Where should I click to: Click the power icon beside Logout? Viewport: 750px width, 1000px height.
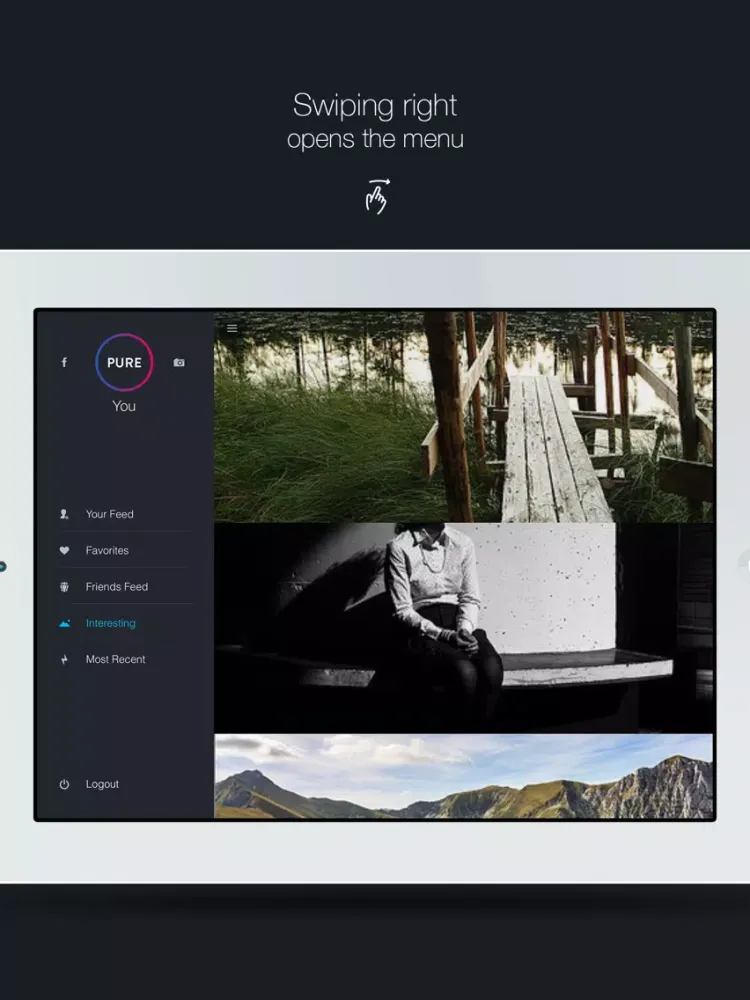coord(64,784)
